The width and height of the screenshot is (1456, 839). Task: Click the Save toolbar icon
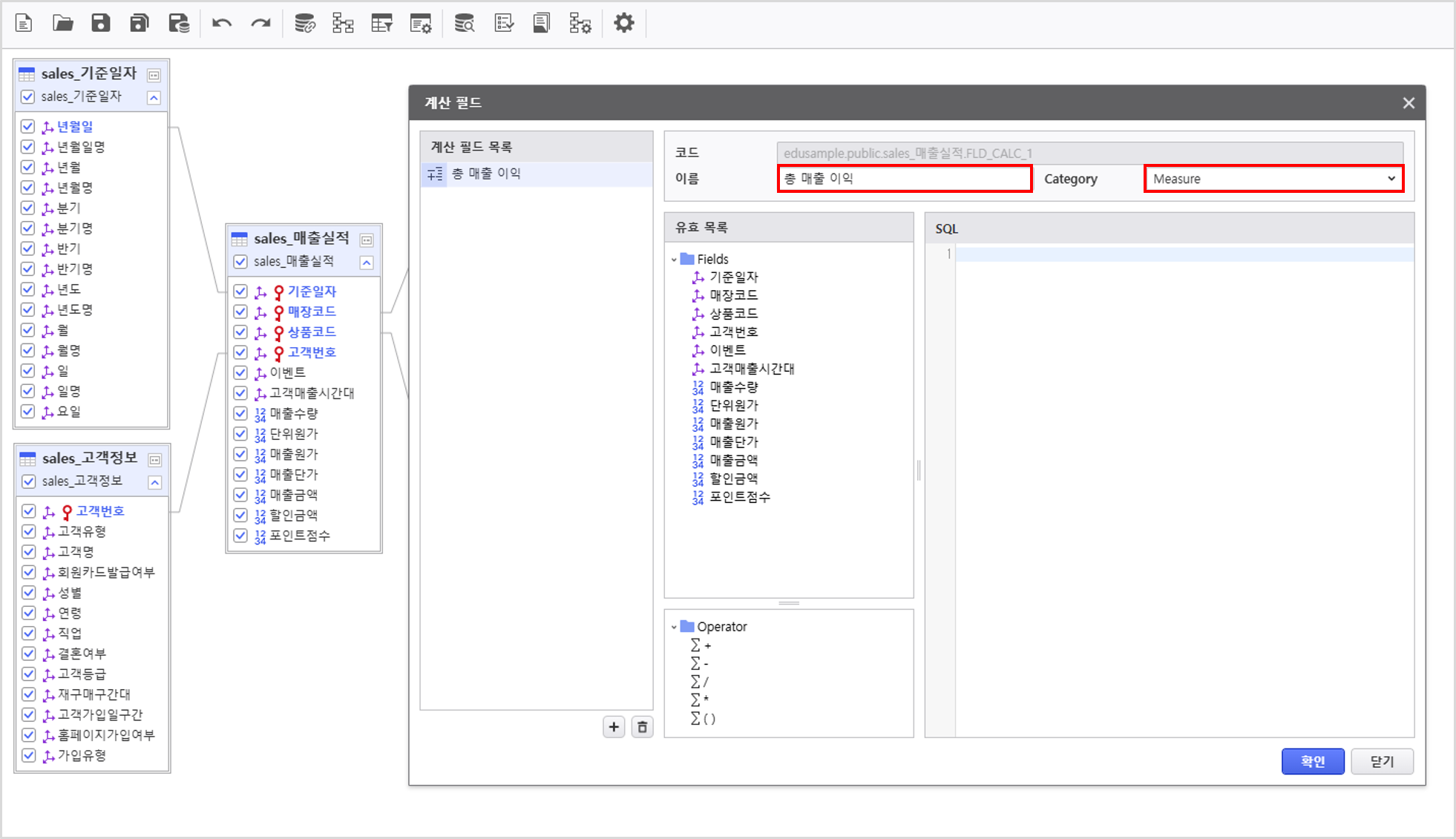pyautogui.click(x=101, y=23)
